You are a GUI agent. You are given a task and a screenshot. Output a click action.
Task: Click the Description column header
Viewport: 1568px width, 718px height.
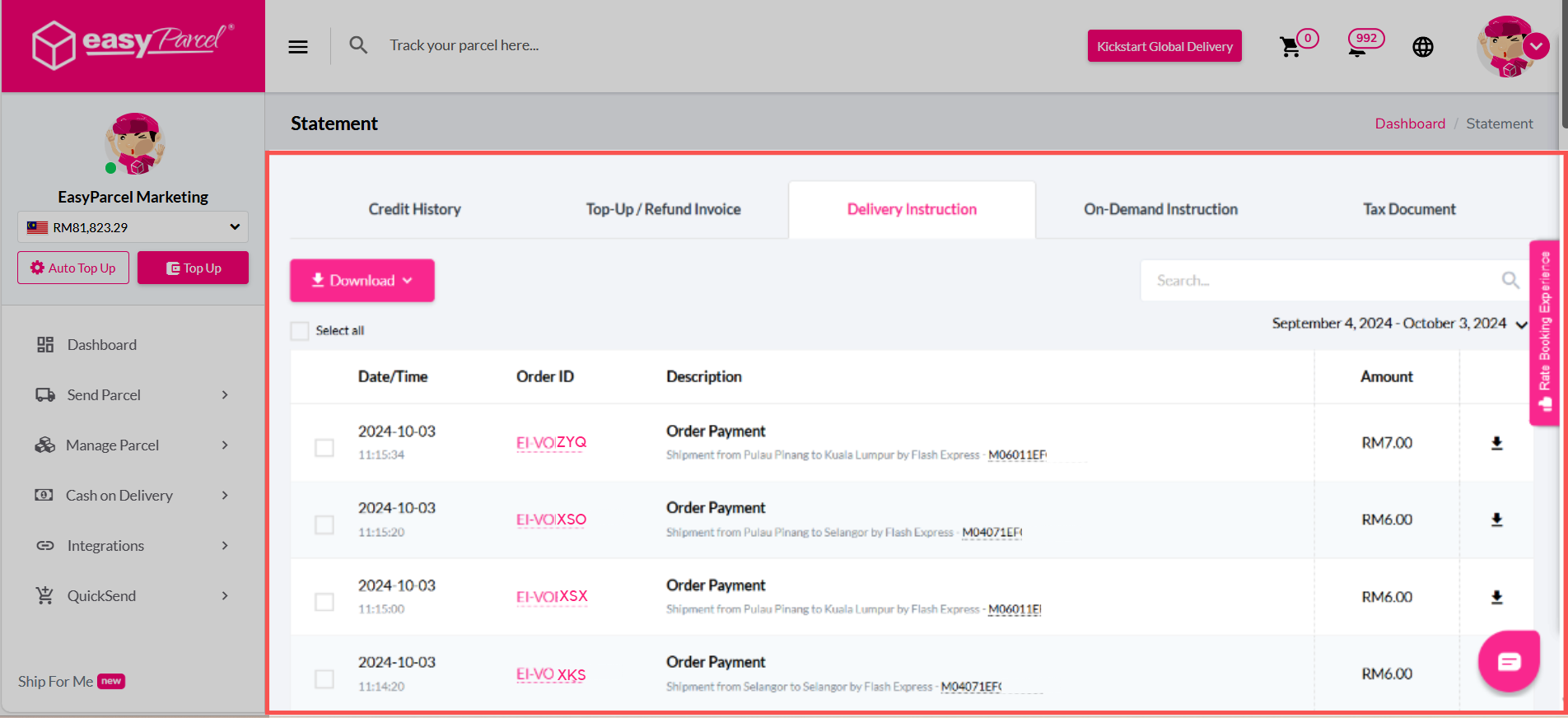[704, 376]
